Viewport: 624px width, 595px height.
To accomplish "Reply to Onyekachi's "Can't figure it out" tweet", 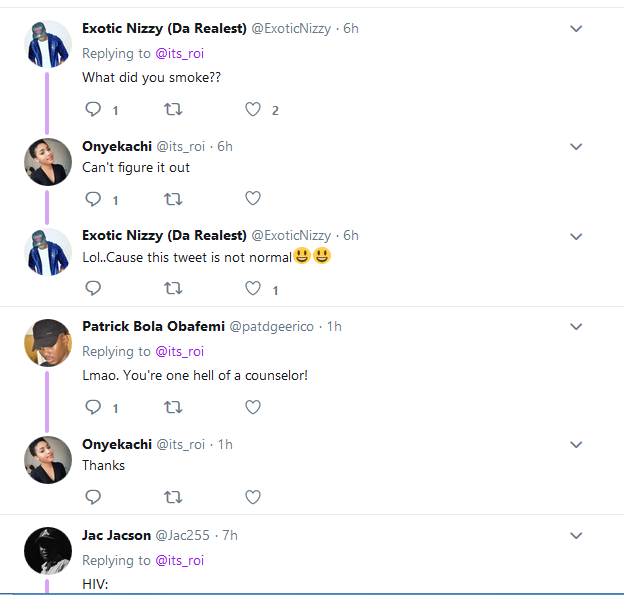I will point(94,199).
